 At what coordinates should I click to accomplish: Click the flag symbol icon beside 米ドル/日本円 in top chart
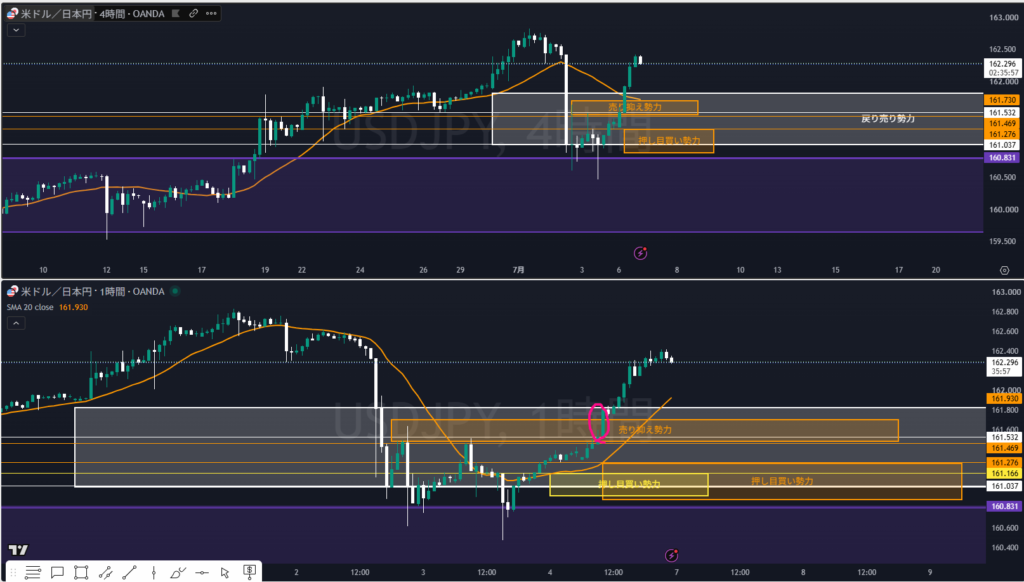point(12,13)
